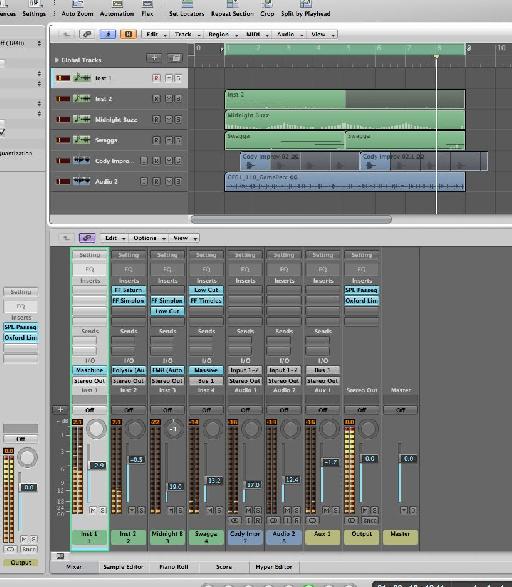Click the Inst 1 track instrument icon
The width and height of the screenshot is (512, 587).
82,78
